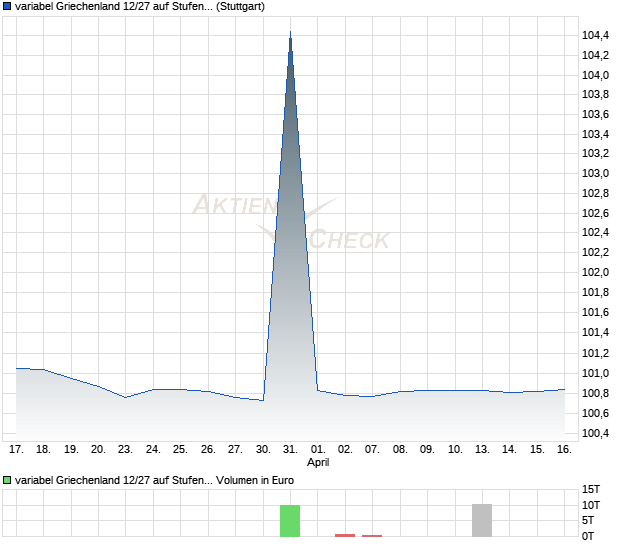Click the '01.' date label on the x-axis
The height and width of the screenshot is (546, 620).
click(x=318, y=450)
